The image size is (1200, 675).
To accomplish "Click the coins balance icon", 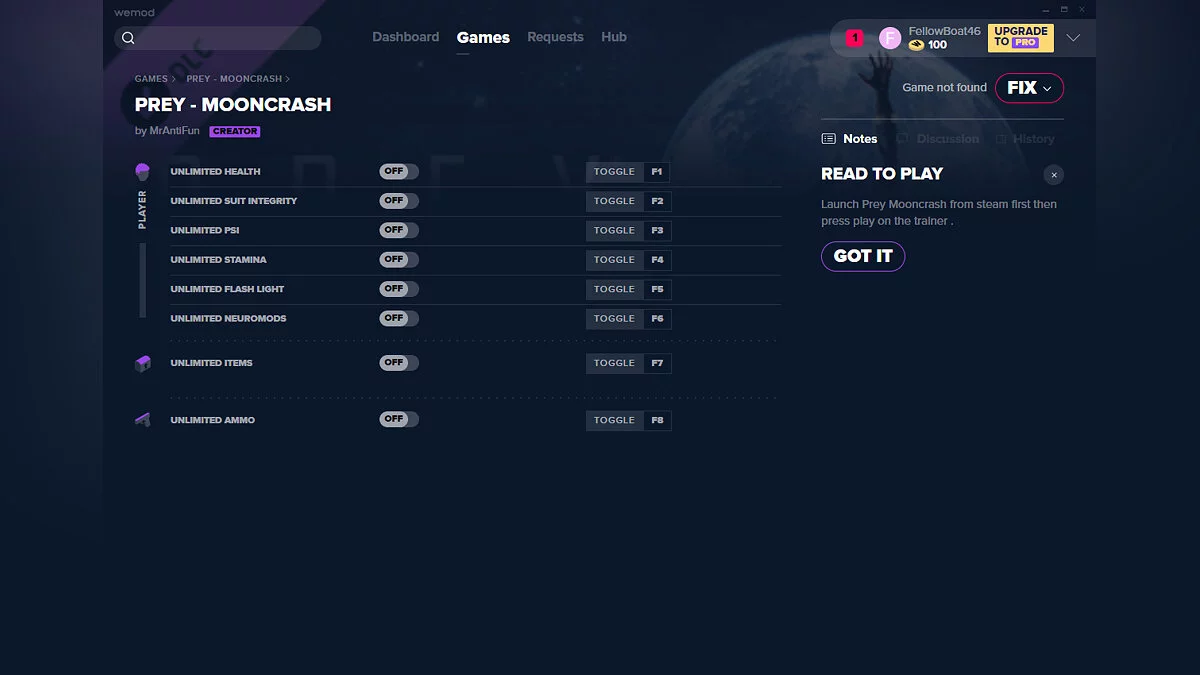I will (x=916, y=45).
